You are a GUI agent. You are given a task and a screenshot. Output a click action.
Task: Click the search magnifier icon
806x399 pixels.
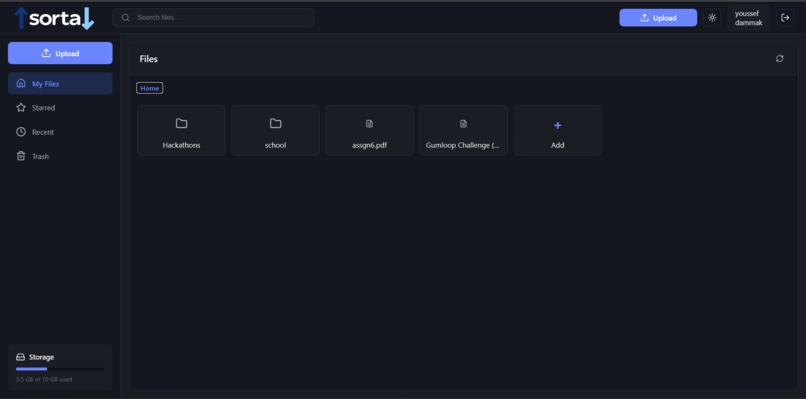[125, 17]
